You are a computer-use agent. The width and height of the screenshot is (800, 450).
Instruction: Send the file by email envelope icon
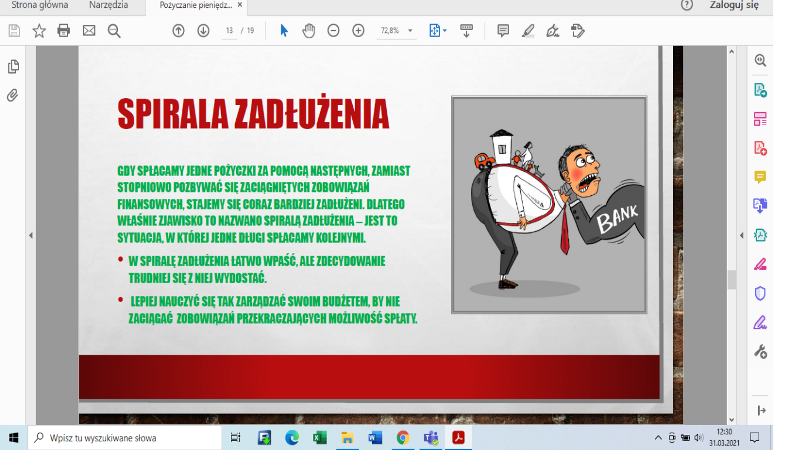[x=89, y=31]
